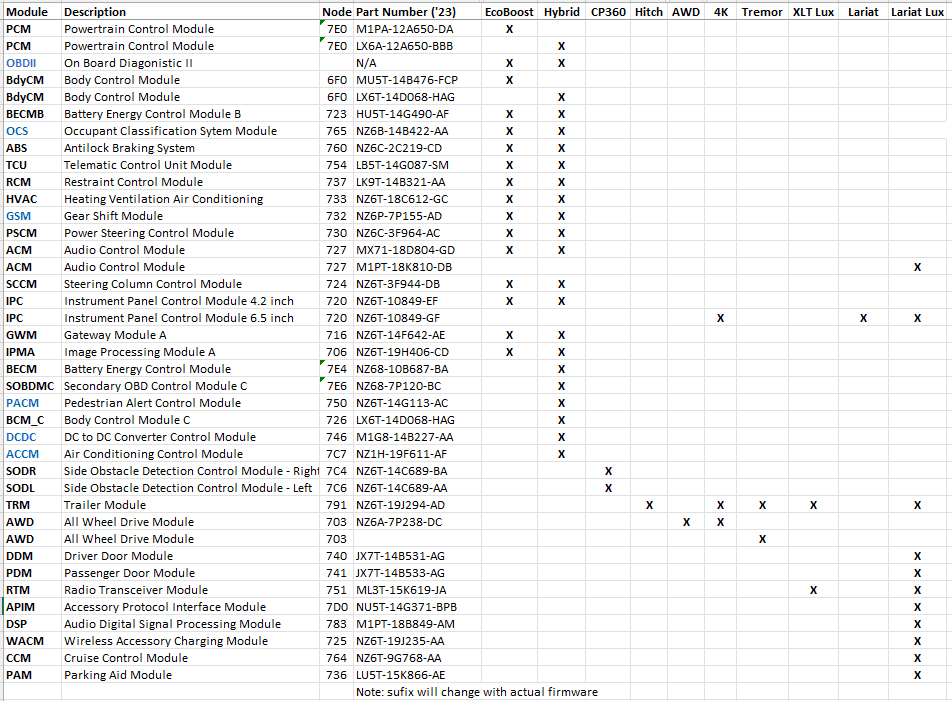Viewport: 952px width, 701px height.
Task: Open the PACM module link
Action: [22, 403]
